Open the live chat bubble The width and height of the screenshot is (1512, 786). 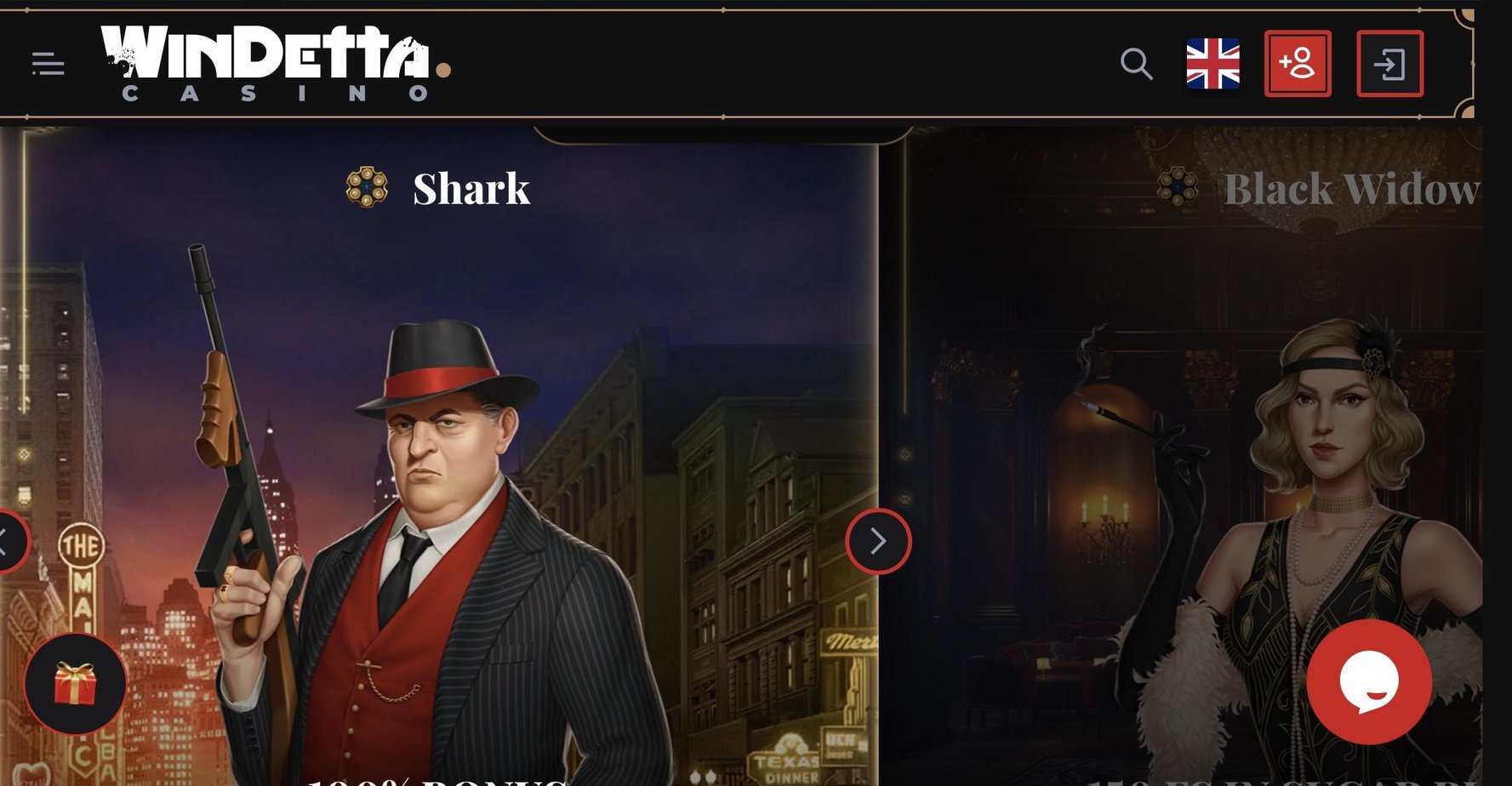pyautogui.click(x=1369, y=682)
